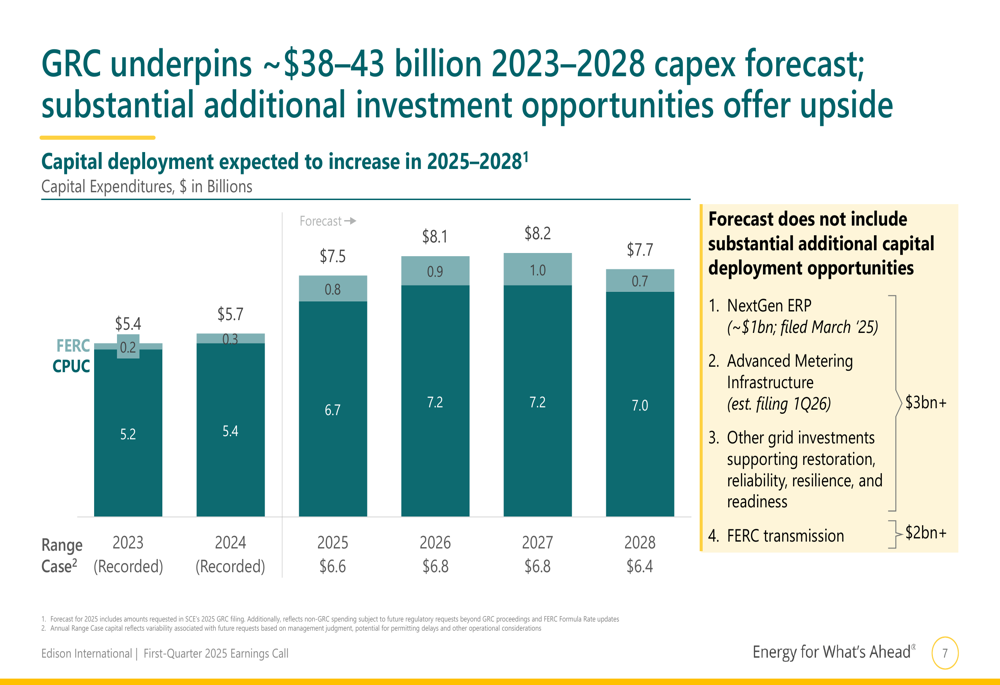Click the $8.2 total above 2027 bar

[x=538, y=233]
